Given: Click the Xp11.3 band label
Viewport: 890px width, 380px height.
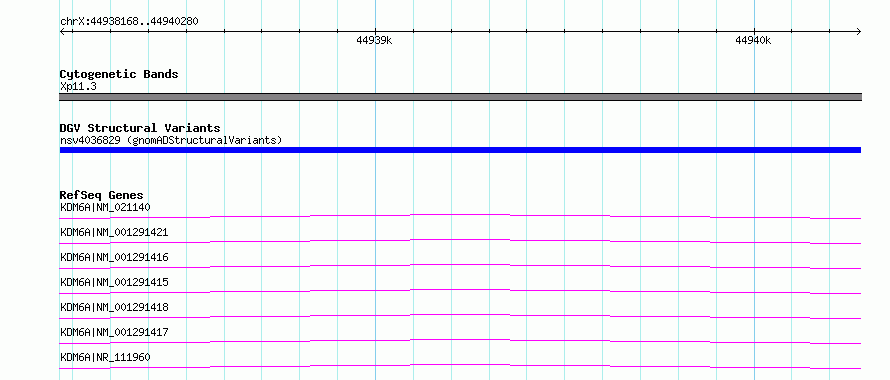Looking at the screenshot, I should [78, 87].
